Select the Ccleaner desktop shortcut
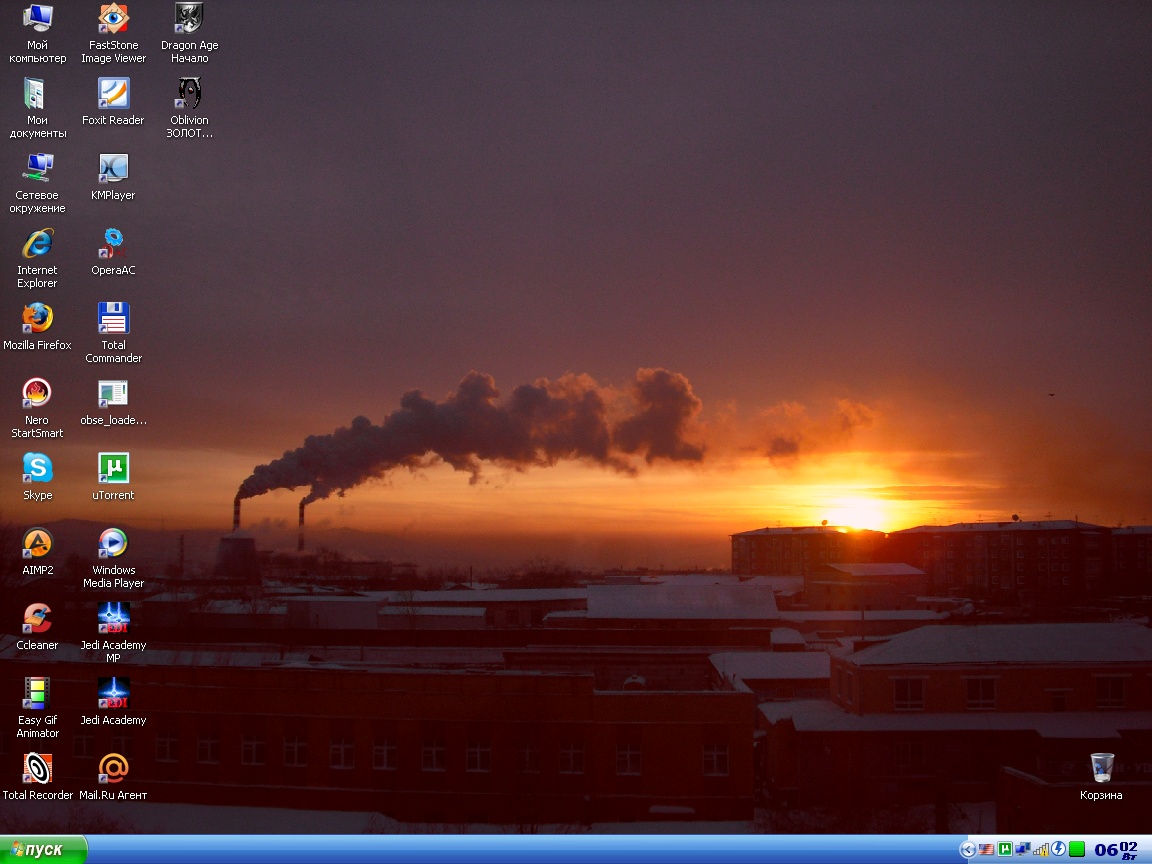The width and height of the screenshot is (1152, 864). (37, 619)
